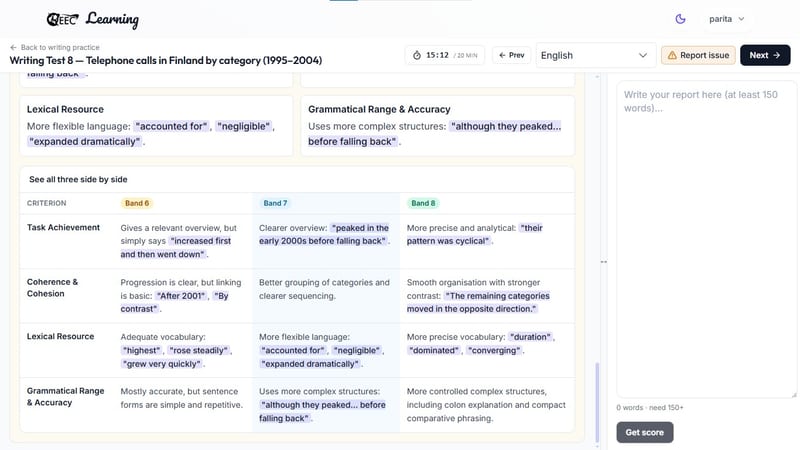Click the warning triangle icon in Report issue
800x450 pixels.
(x=672, y=55)
